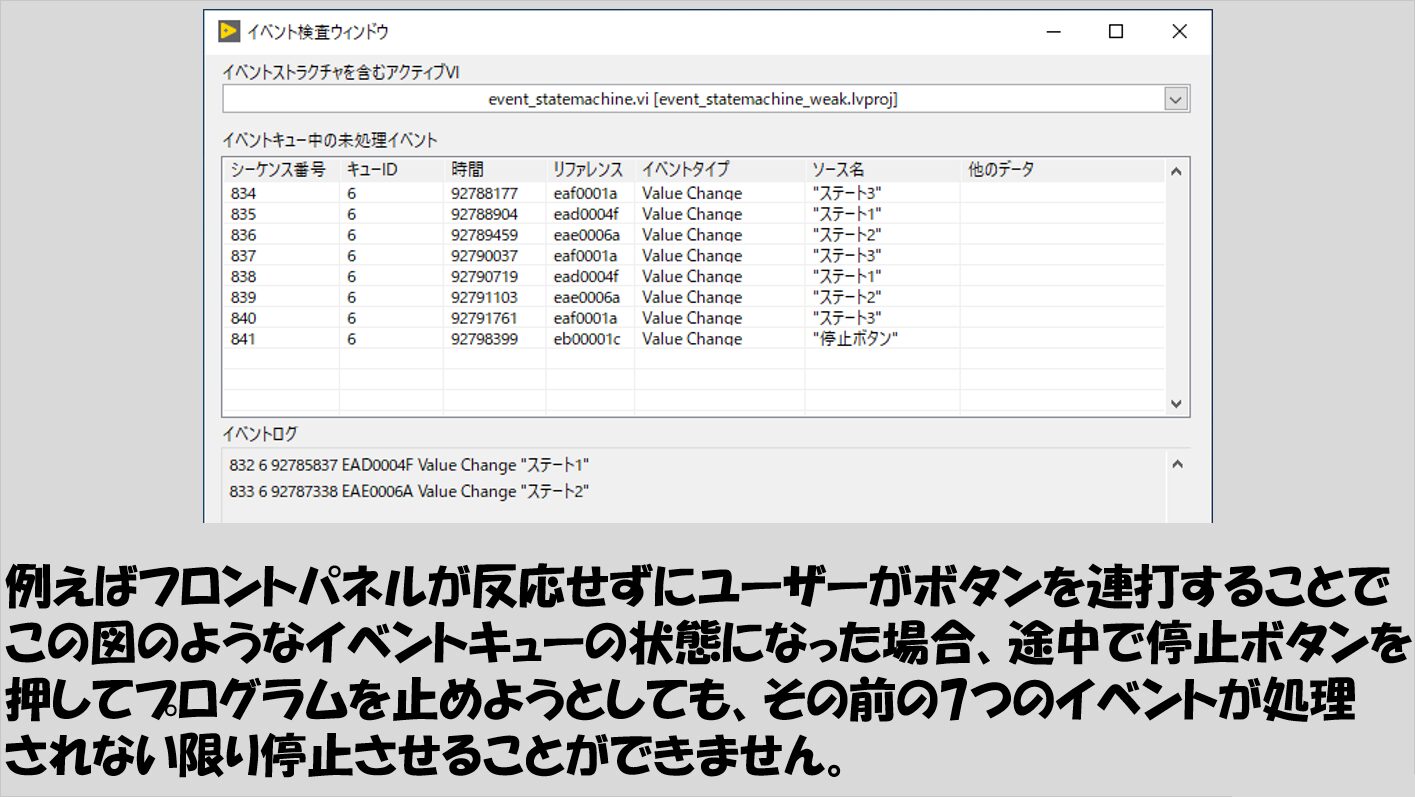The height and width of the screenshot is (797, 1415).
Task: Click the イベントタイプ column header
Action: [x=685, y=169]
